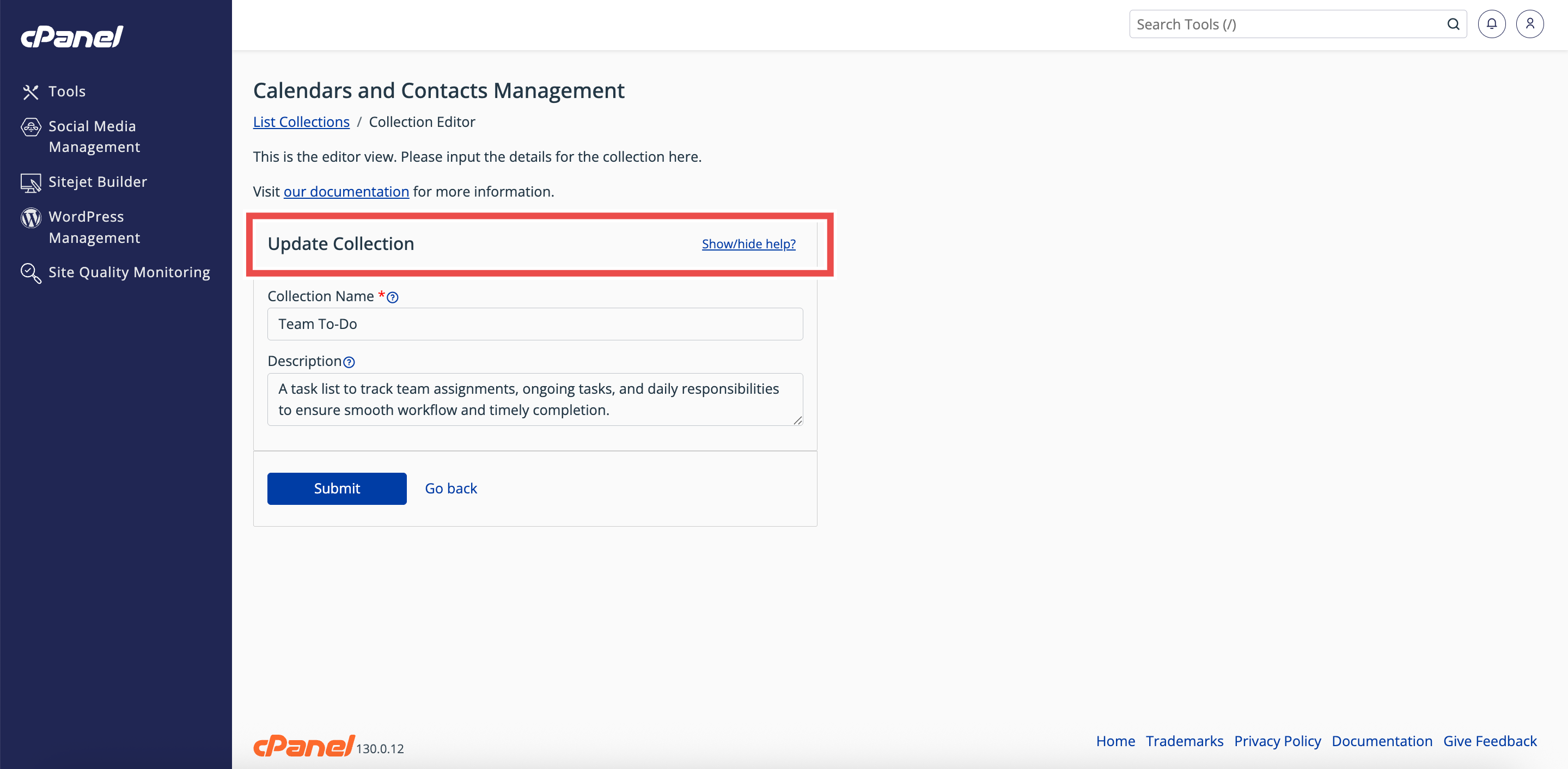
Task: Launch Sitejet Builder from sidebar
Action: [x=97, y=181]
